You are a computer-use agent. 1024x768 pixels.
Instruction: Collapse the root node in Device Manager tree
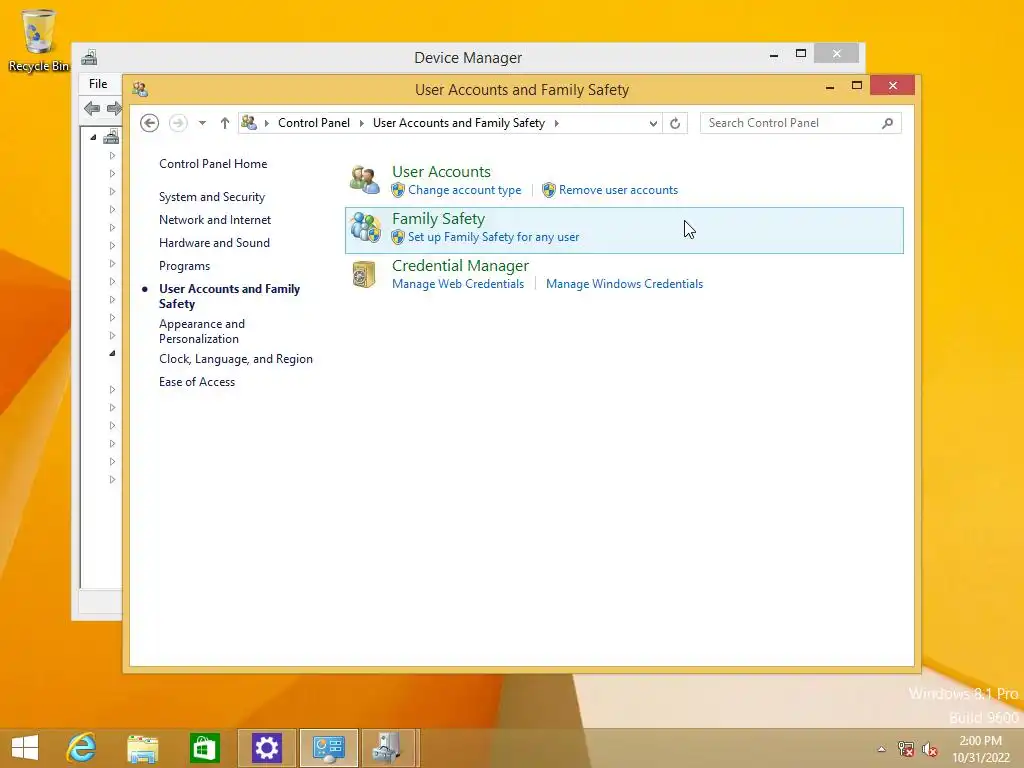click(x=93, y=137)
